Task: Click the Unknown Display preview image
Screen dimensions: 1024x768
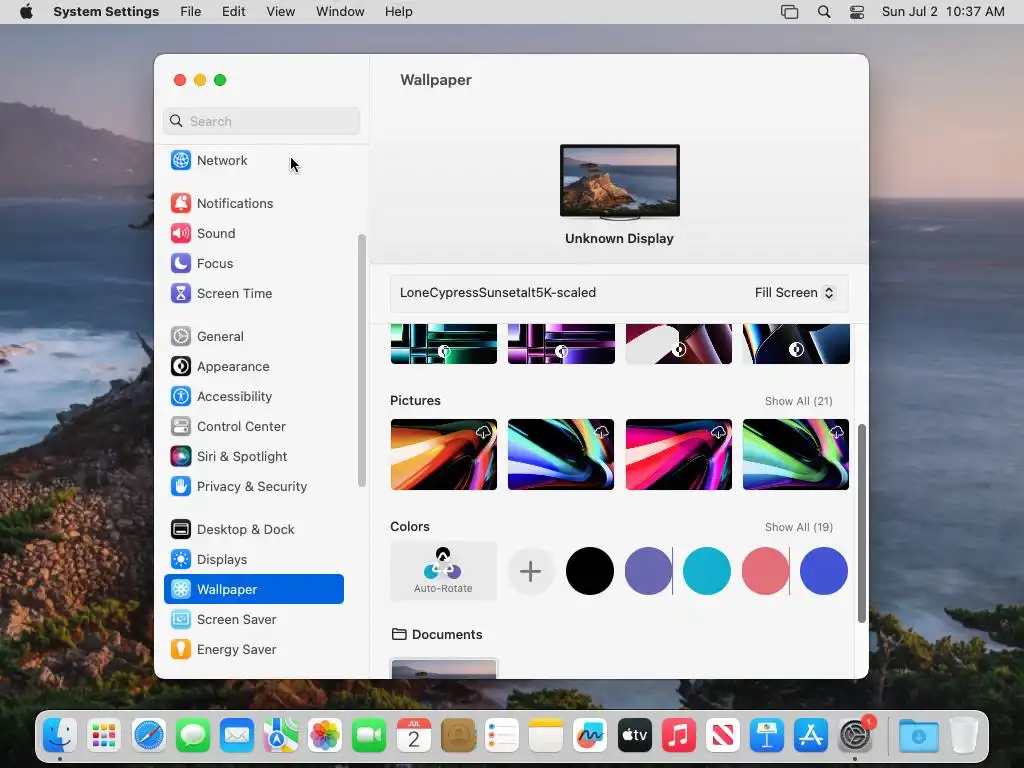Action: tap(620, 181)
